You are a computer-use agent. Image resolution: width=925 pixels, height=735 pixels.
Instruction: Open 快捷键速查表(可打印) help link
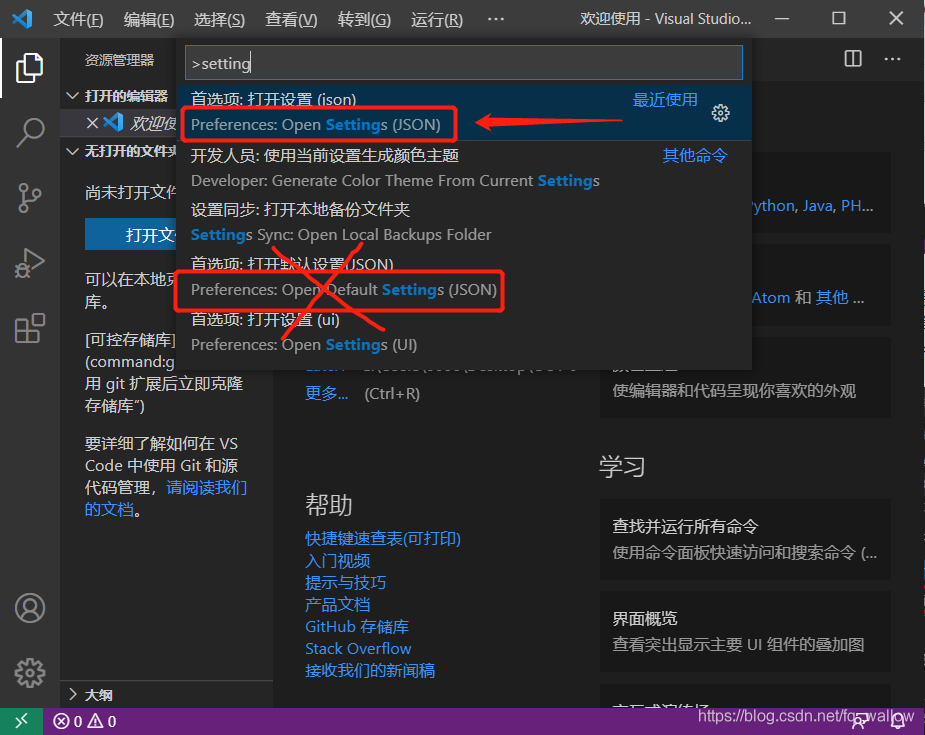[383, 538]
